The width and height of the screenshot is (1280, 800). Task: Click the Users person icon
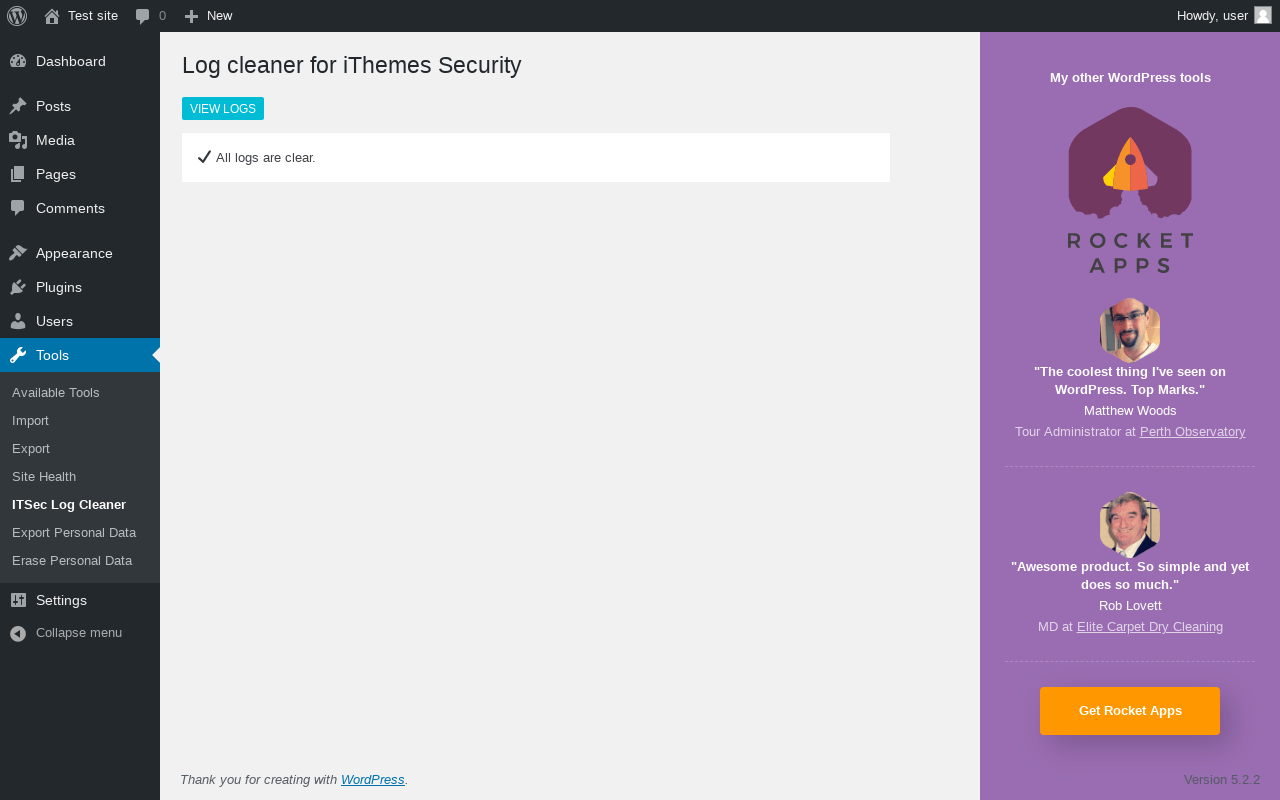coord(18,321)
